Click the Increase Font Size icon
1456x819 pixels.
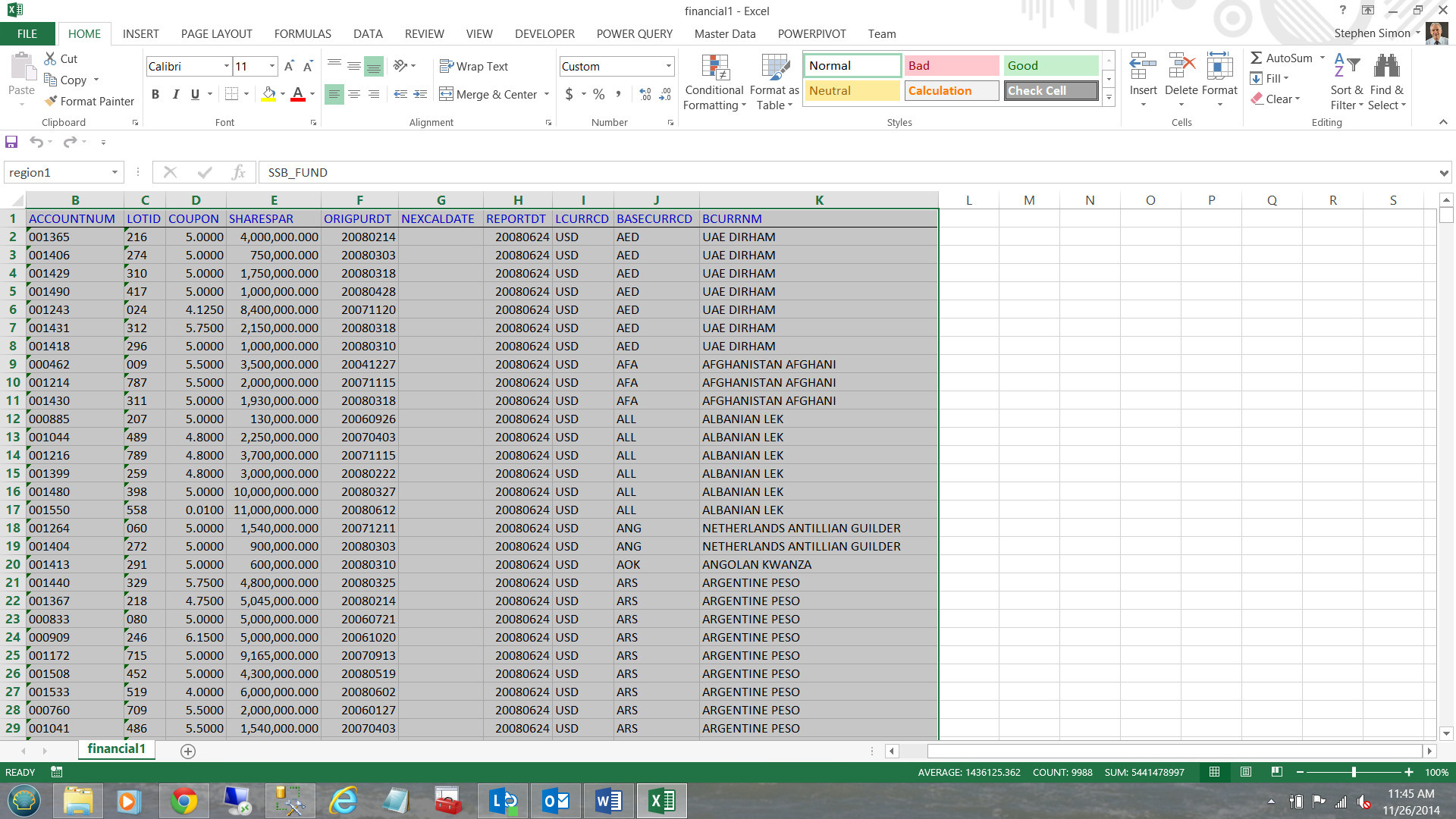[289, 67]
